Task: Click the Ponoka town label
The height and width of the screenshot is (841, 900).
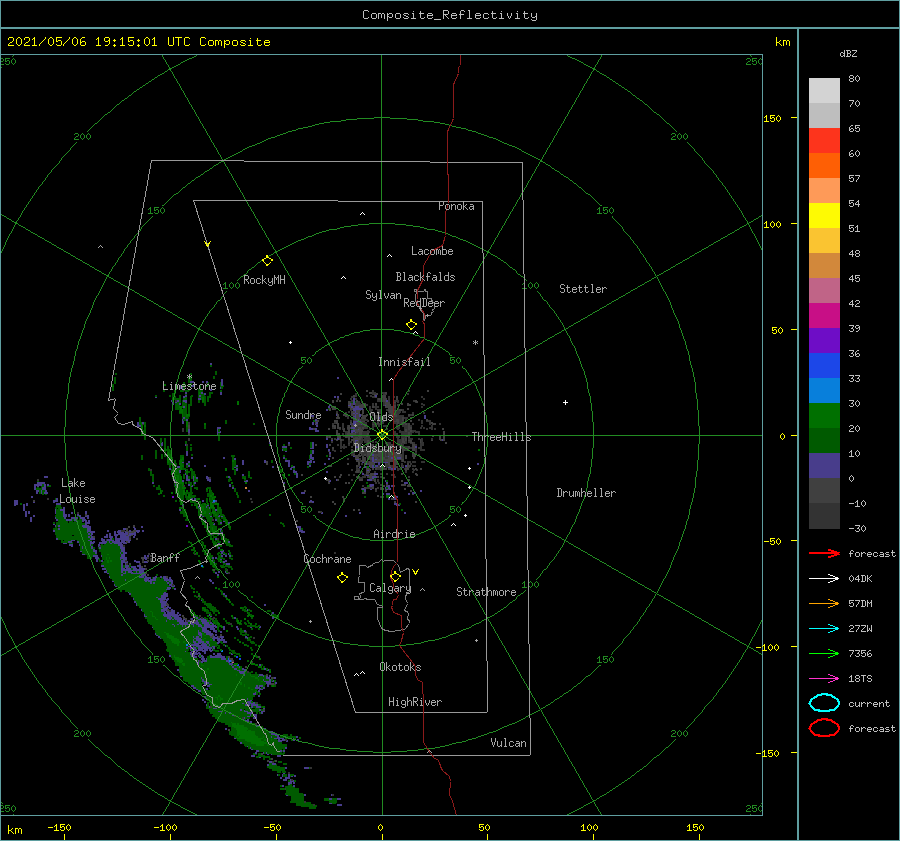Action: 456,206
